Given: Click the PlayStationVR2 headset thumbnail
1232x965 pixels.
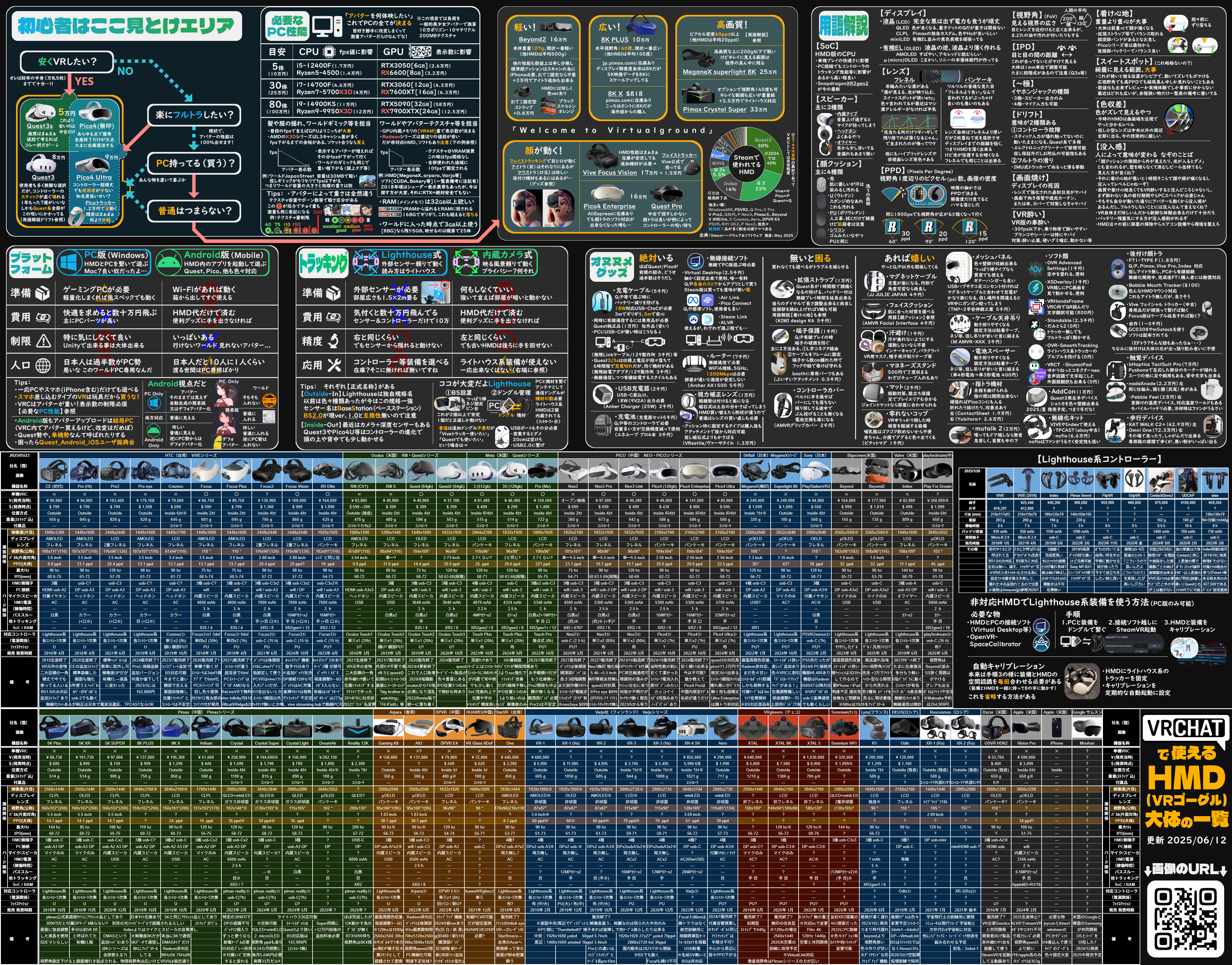Looking at the screenshot, I should click(816, 471).
